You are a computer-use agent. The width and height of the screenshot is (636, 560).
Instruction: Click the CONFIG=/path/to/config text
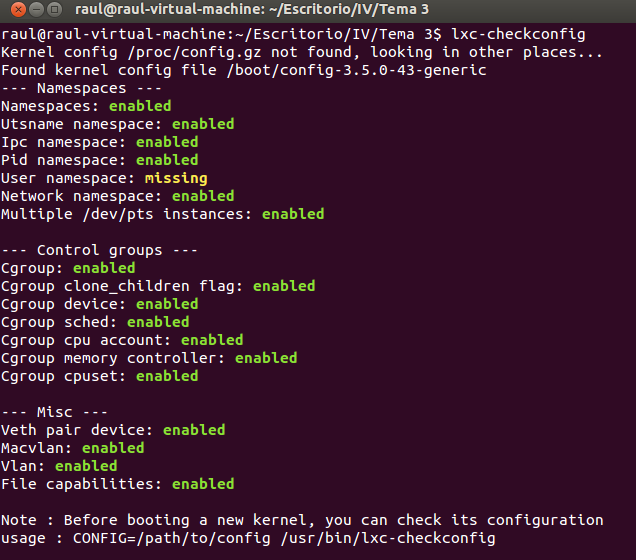tap(172, 538)
